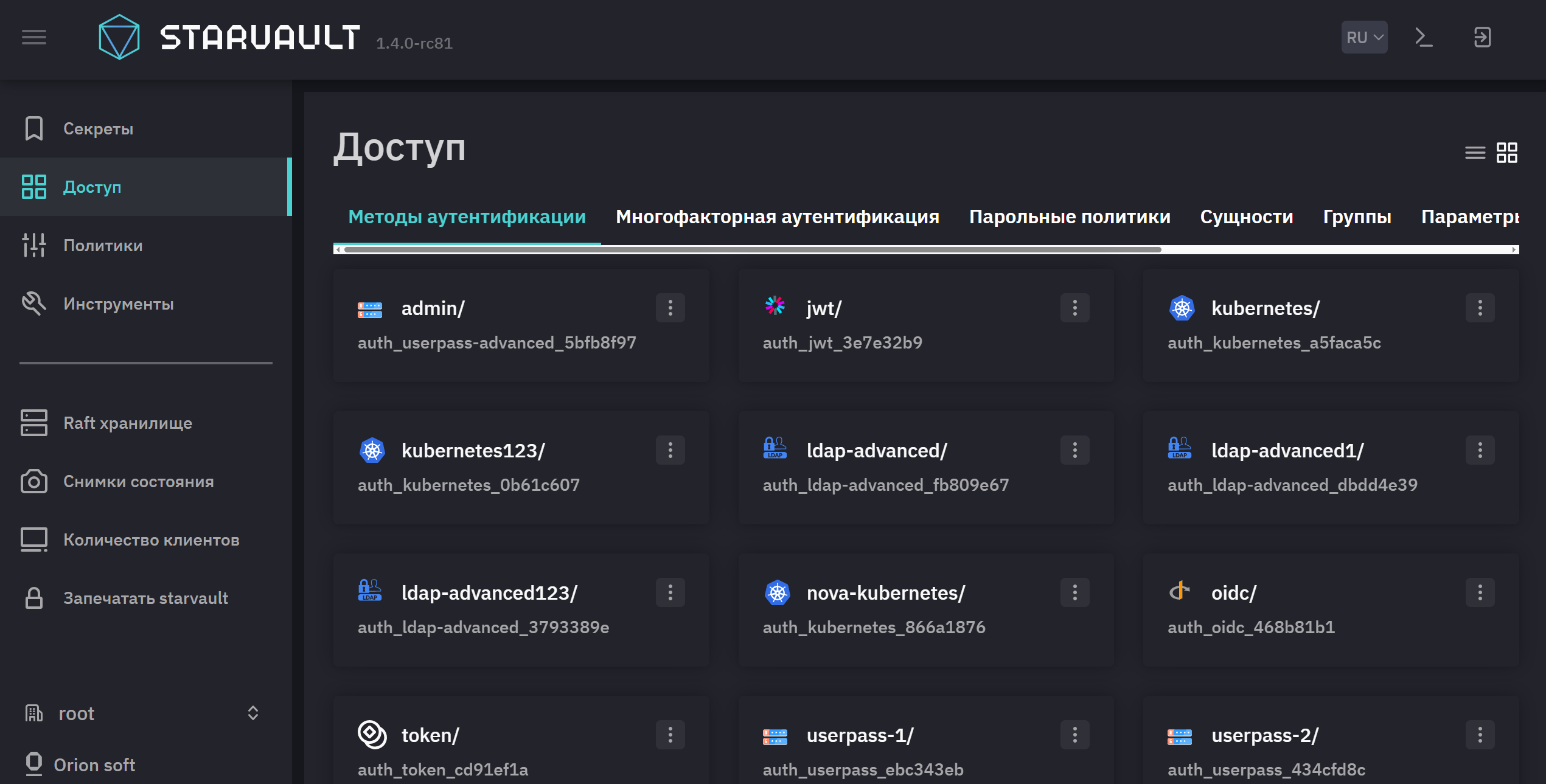Open the three-dot menu for nova-kubernetes/
The width and height of the screenshot is (1546, 784).
coord(1074,592)
